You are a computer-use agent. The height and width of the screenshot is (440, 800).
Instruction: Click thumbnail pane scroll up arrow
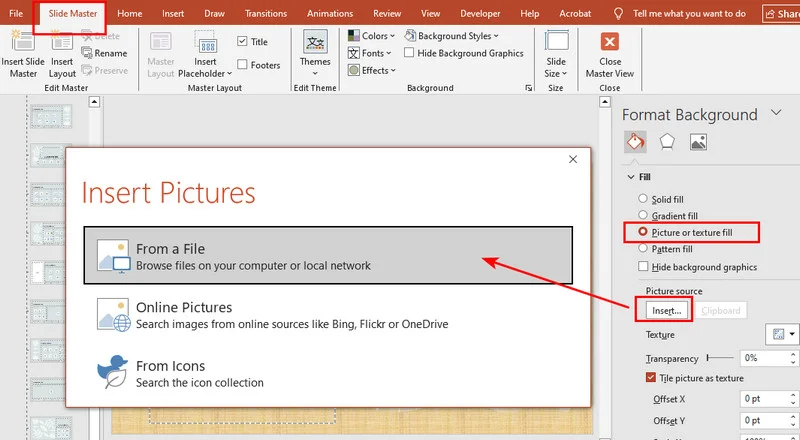coord(94,102)
